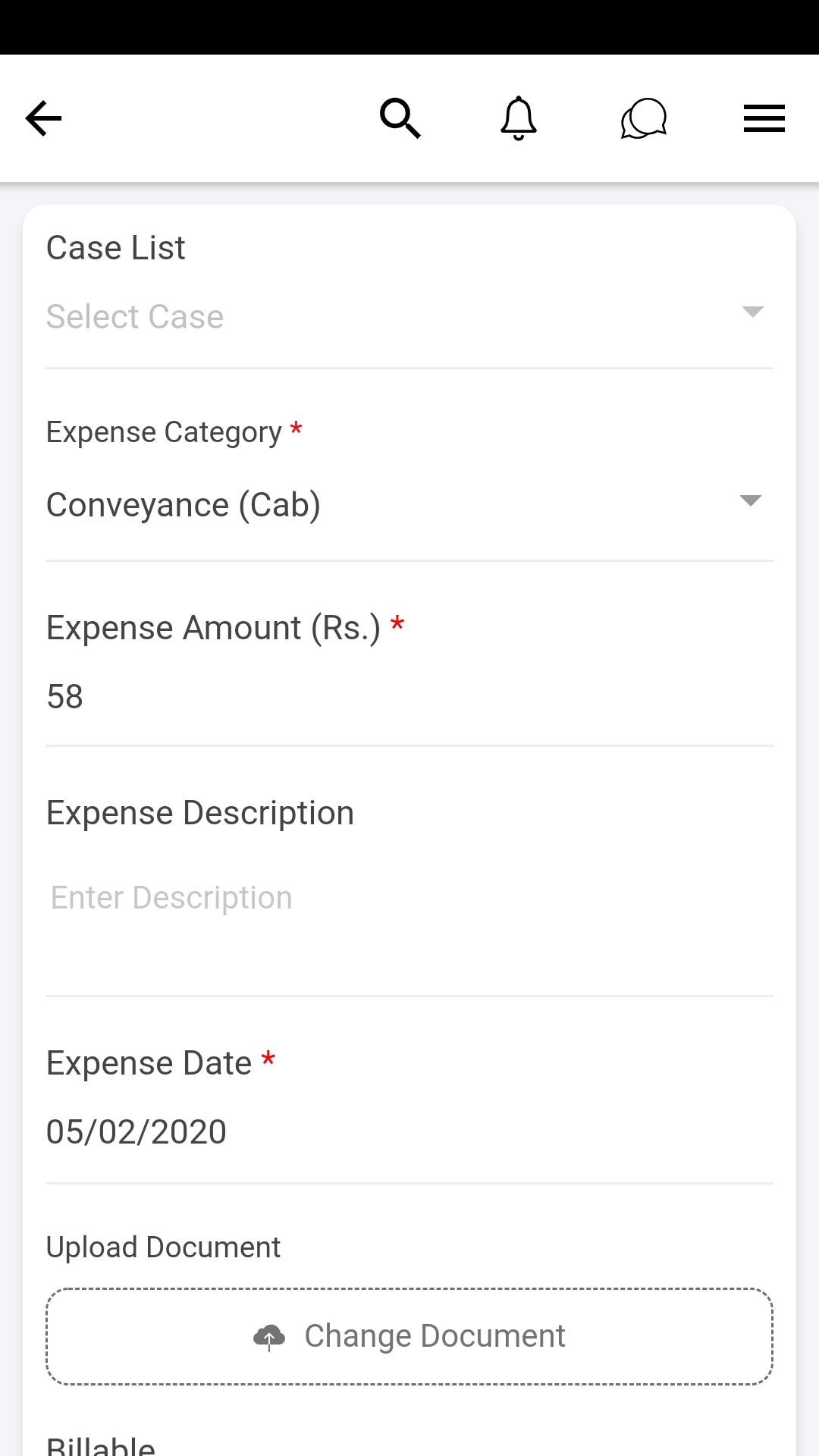The width and height of the screenshot is (819, 1456).
Task: Open search with the magnifier icon
Action: [400, 118]
